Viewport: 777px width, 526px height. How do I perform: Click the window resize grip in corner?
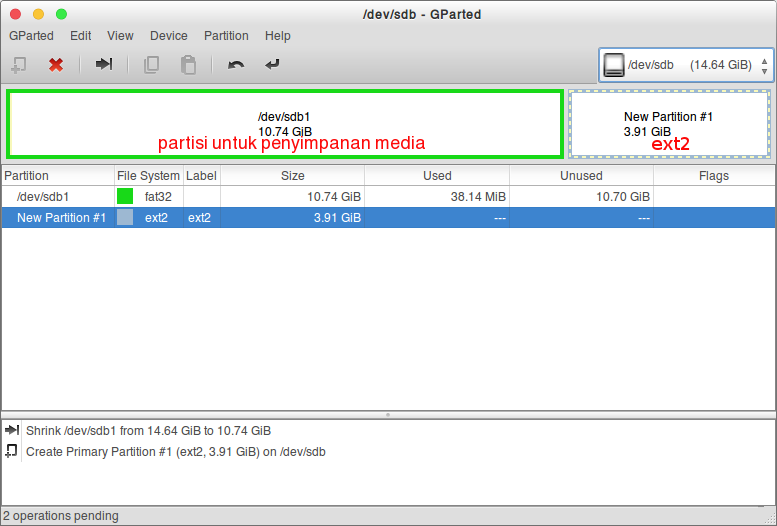[770, 519]
